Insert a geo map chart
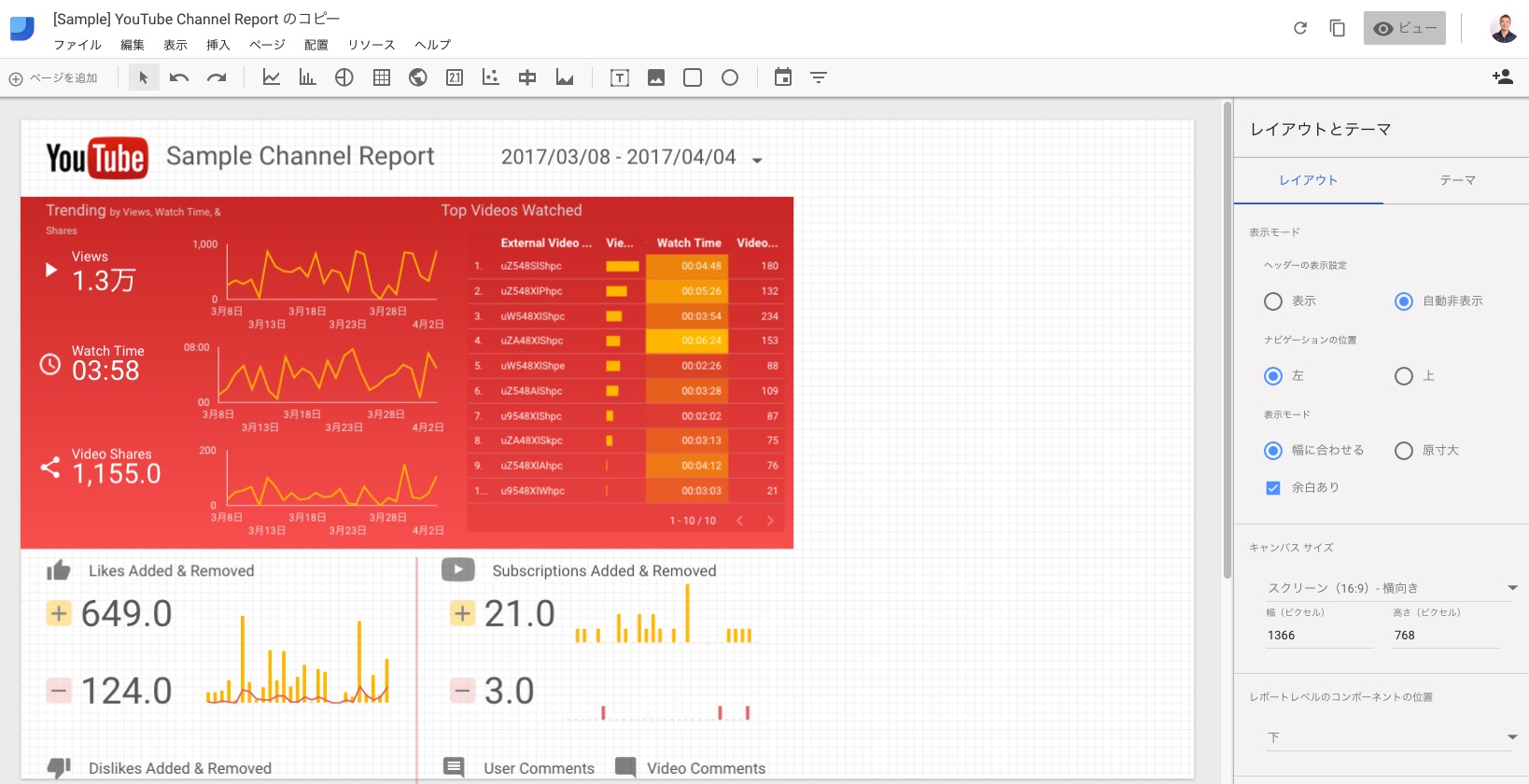 click(418, 77)
